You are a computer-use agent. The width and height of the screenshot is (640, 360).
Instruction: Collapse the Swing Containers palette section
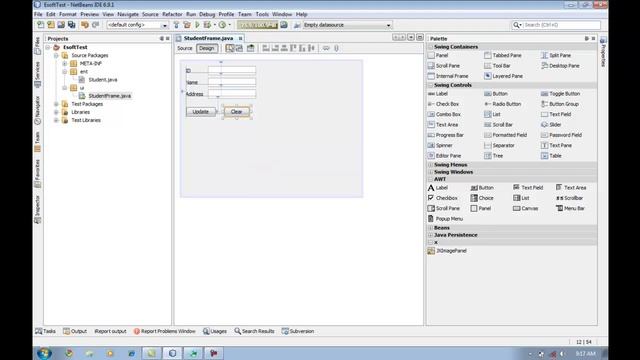pyautogui.click(x=430, y=47)
